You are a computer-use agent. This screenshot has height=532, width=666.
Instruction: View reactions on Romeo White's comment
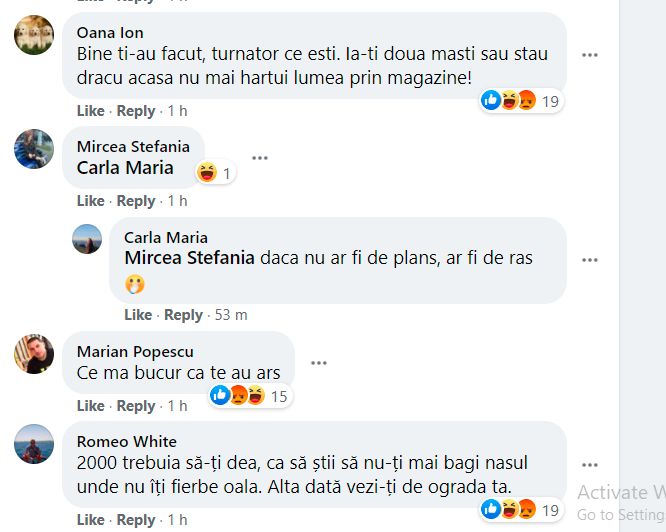(520, 510)
